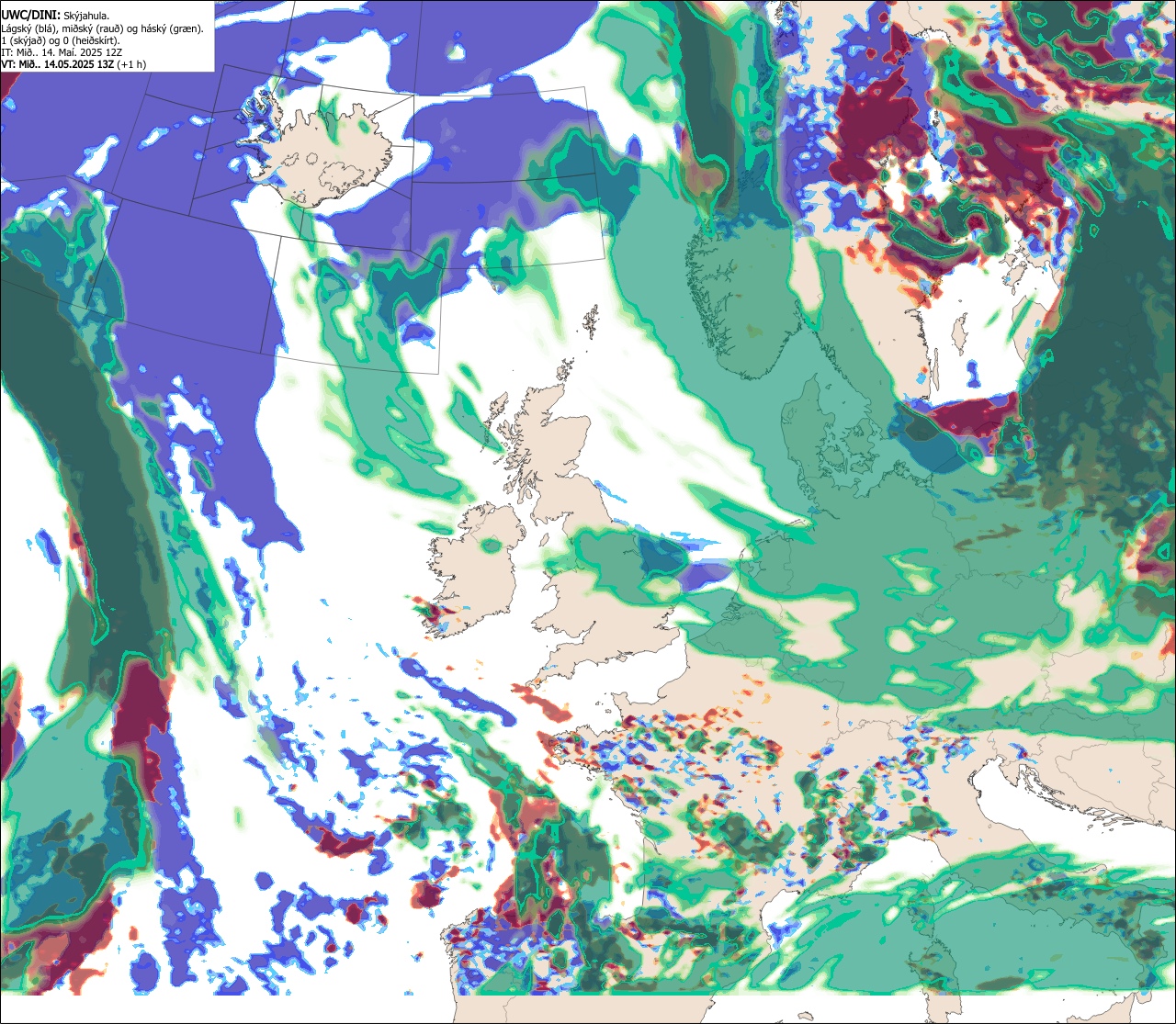Click the '1 (skýjað) og 0 (heiðskírt)' line
The height and width of the screenshot is (1024, 1176).
[61, 40]
